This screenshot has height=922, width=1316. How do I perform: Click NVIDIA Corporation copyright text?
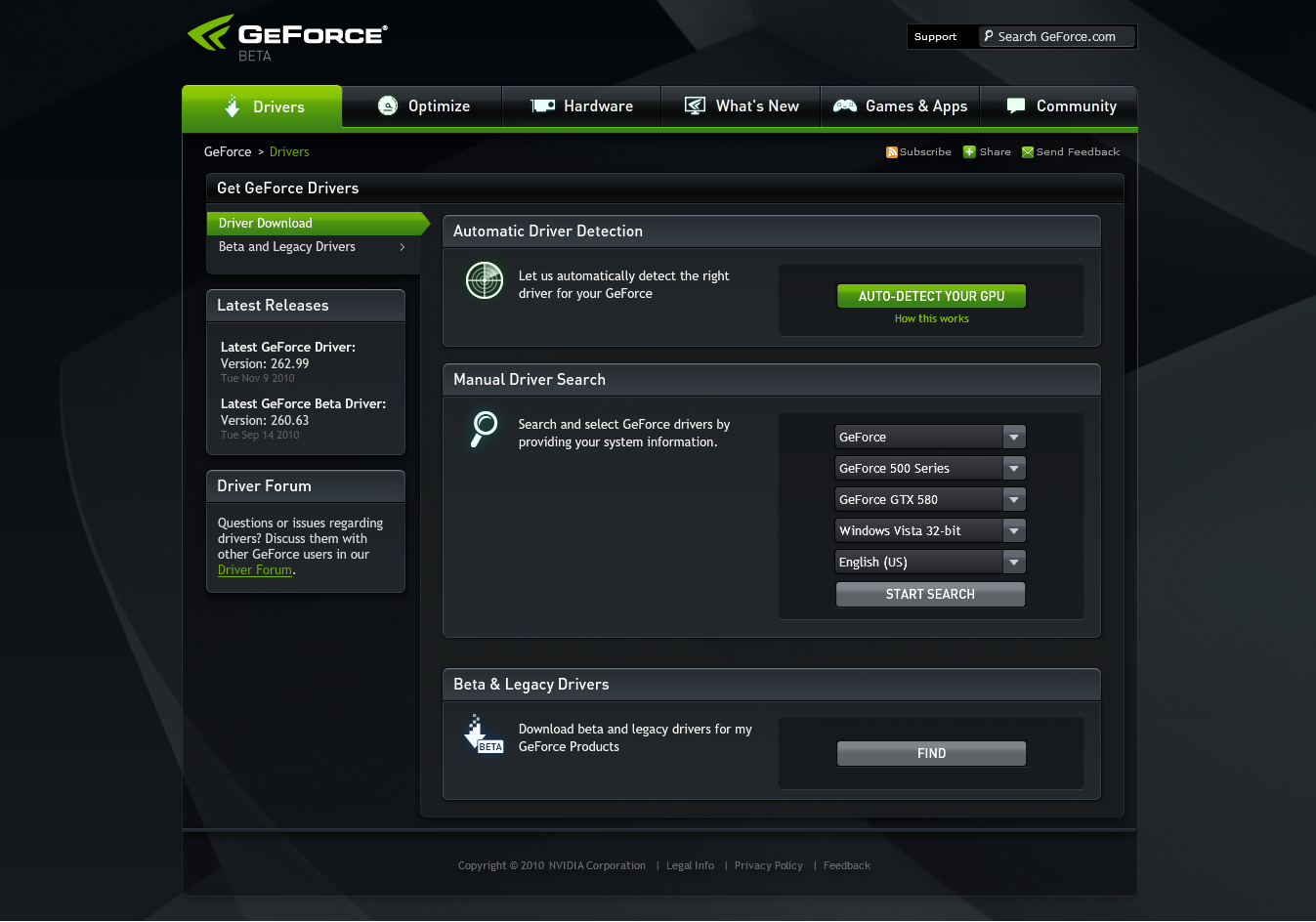coord(597,866)
